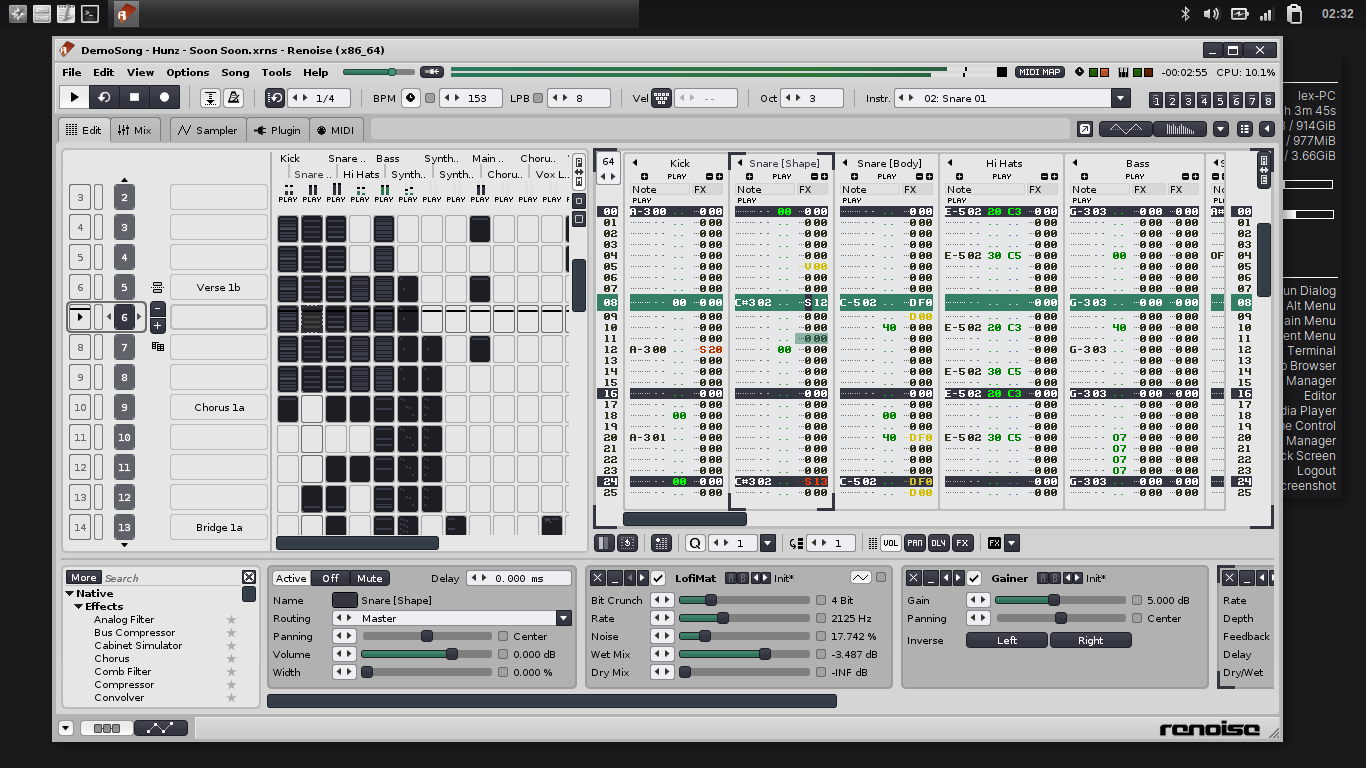Mute the Snare [Shape] track
This screenshot has width=1366, height=768.
pos(369,578)
